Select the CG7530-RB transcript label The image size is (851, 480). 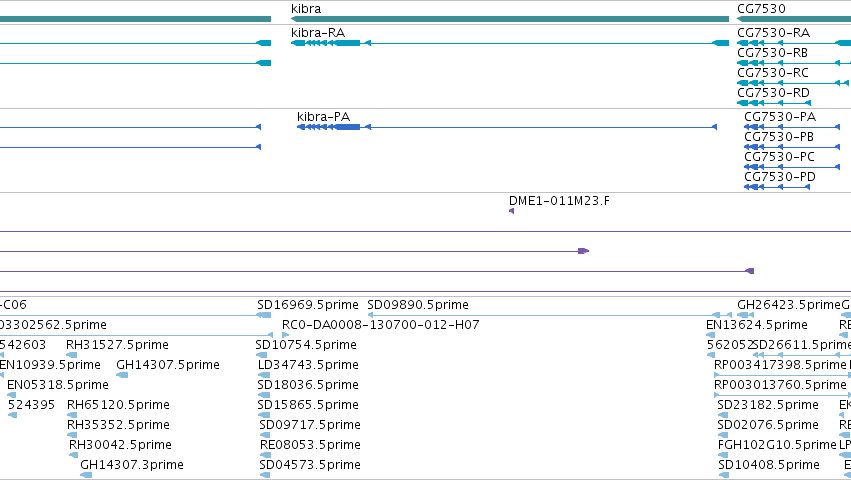(772, 53)
